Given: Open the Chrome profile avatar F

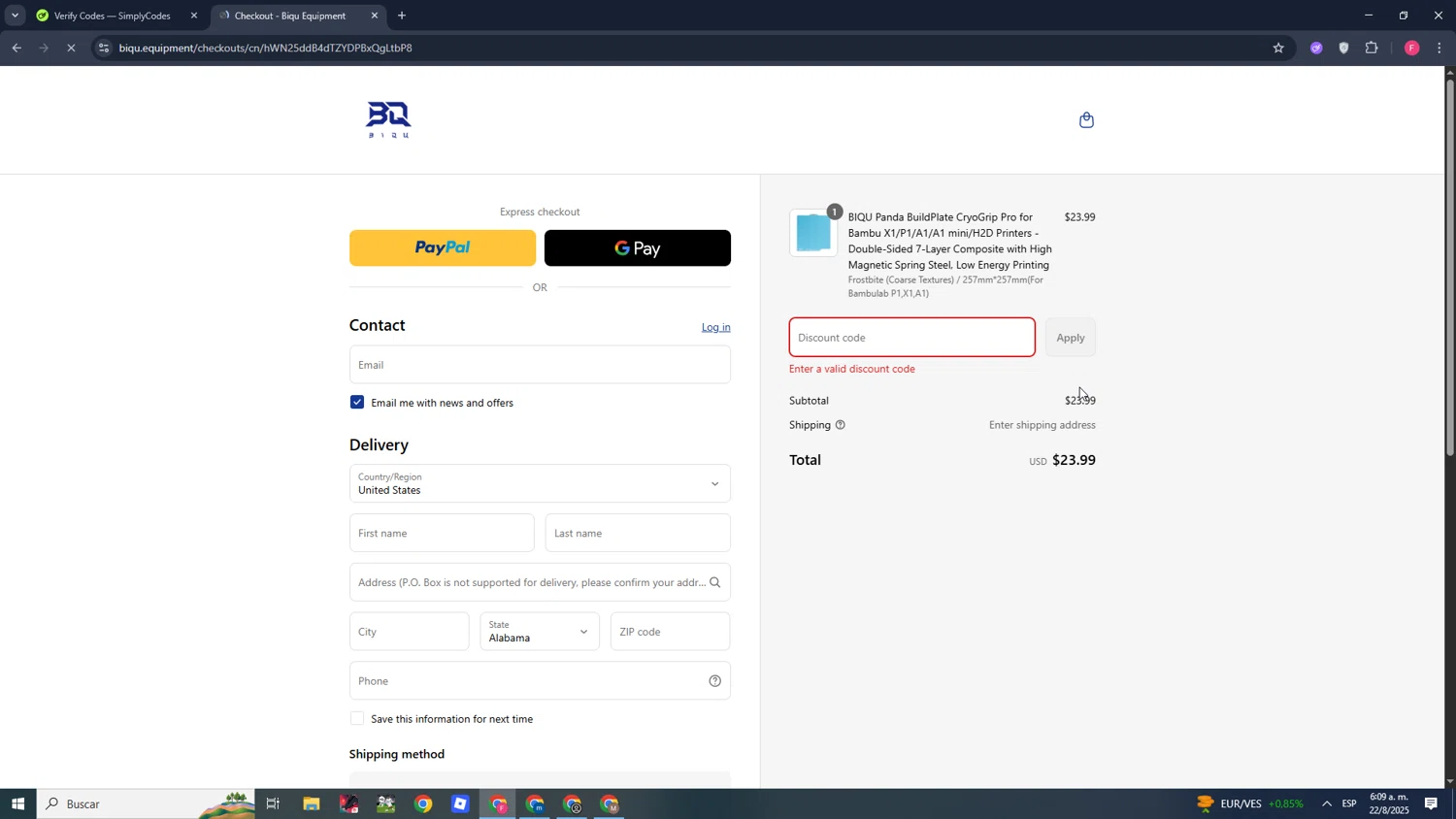Looking at the screenshot, I should [1411, 48].
